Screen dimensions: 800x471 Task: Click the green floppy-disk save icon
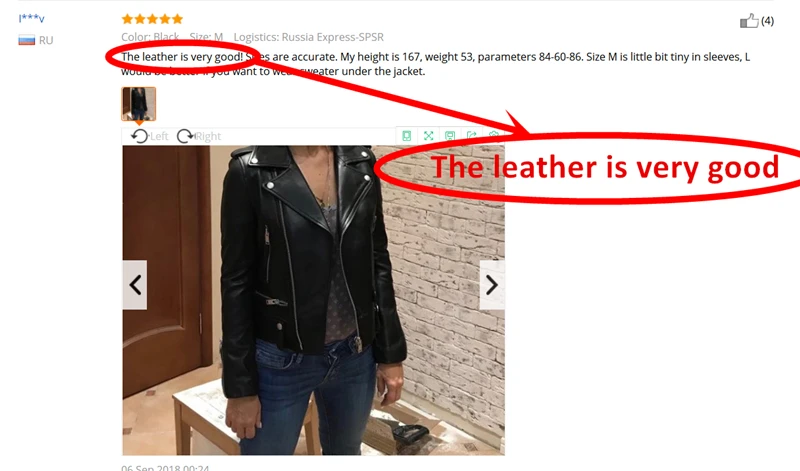pos(450,136)
